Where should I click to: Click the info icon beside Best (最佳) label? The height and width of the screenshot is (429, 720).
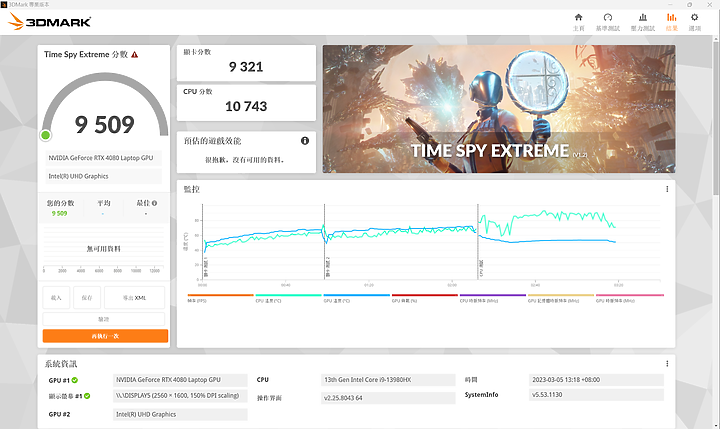(154, 203)
